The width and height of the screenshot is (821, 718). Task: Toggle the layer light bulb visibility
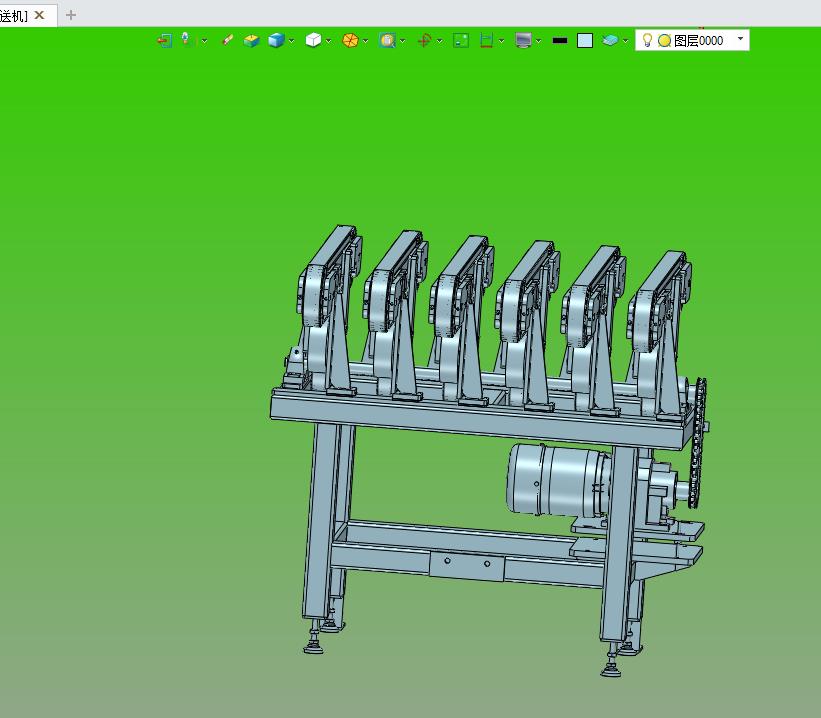(x=647, y=40)
